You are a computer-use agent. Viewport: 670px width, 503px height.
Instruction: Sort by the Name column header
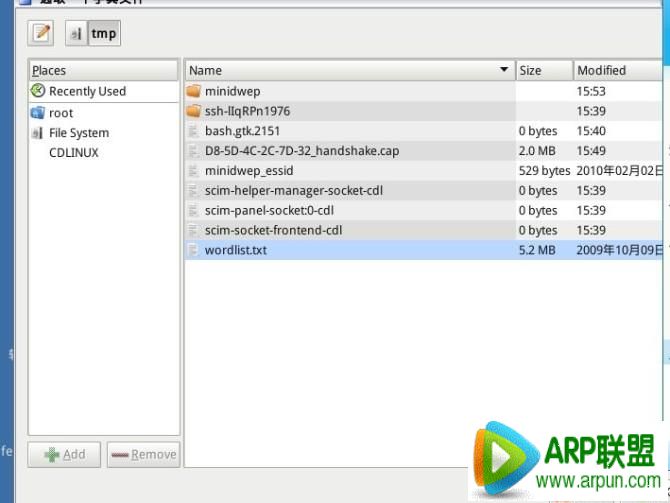pos(350,71)
